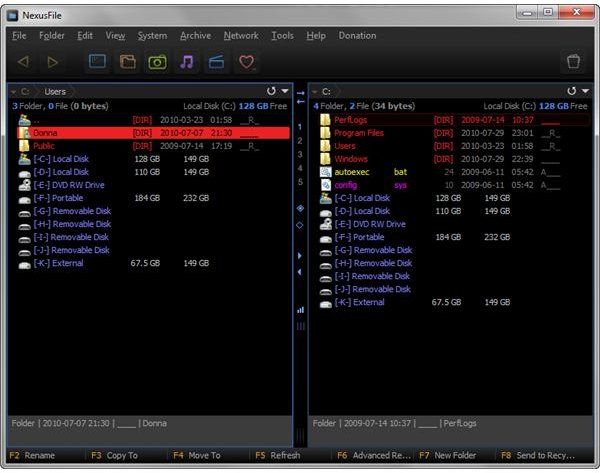Refresh the right C: pane

pos(571,91)
